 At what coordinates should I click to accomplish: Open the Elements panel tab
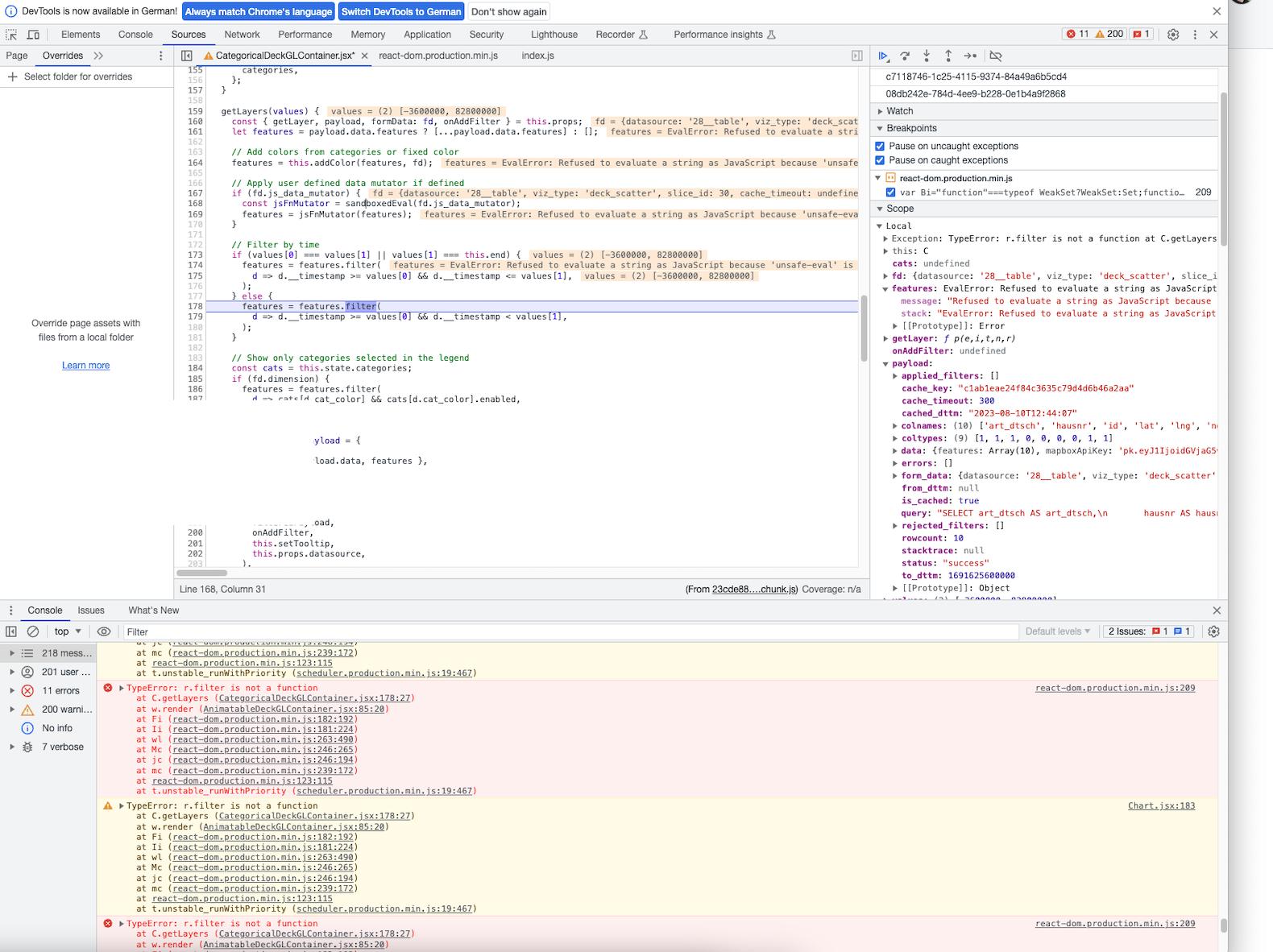[81, 35]
